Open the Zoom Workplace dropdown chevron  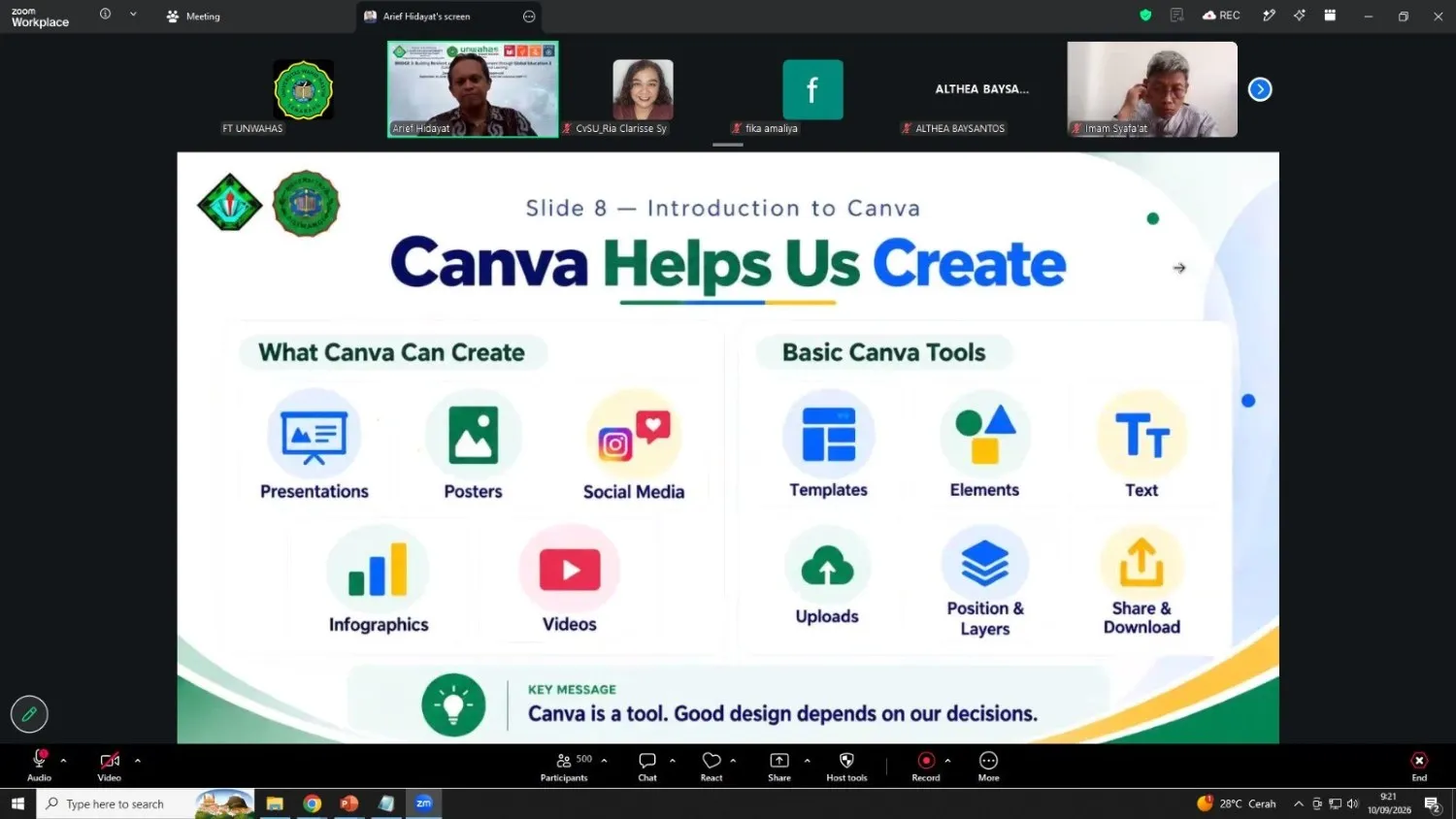point(133,15)
